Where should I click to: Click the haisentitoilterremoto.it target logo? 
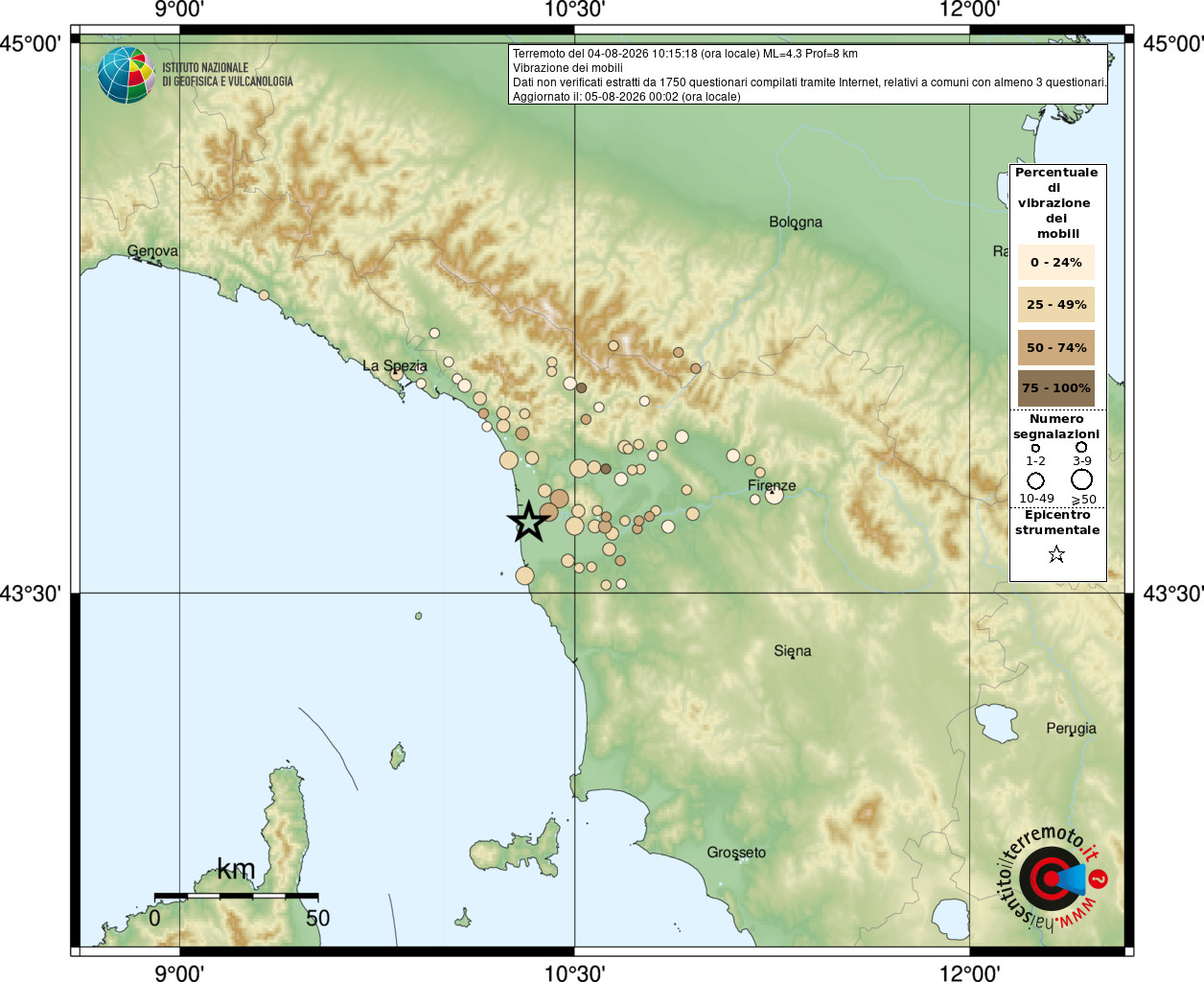tap(1053, 878)
